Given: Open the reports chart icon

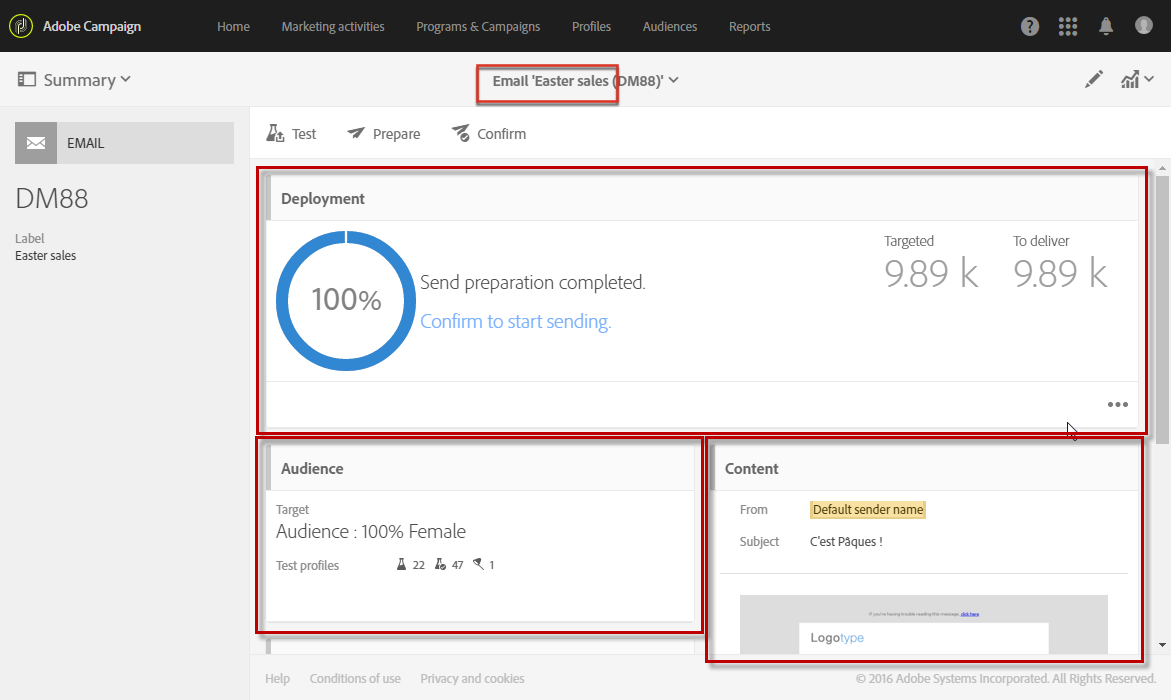Looking at the screenshot, I should tap(1129, 79).
